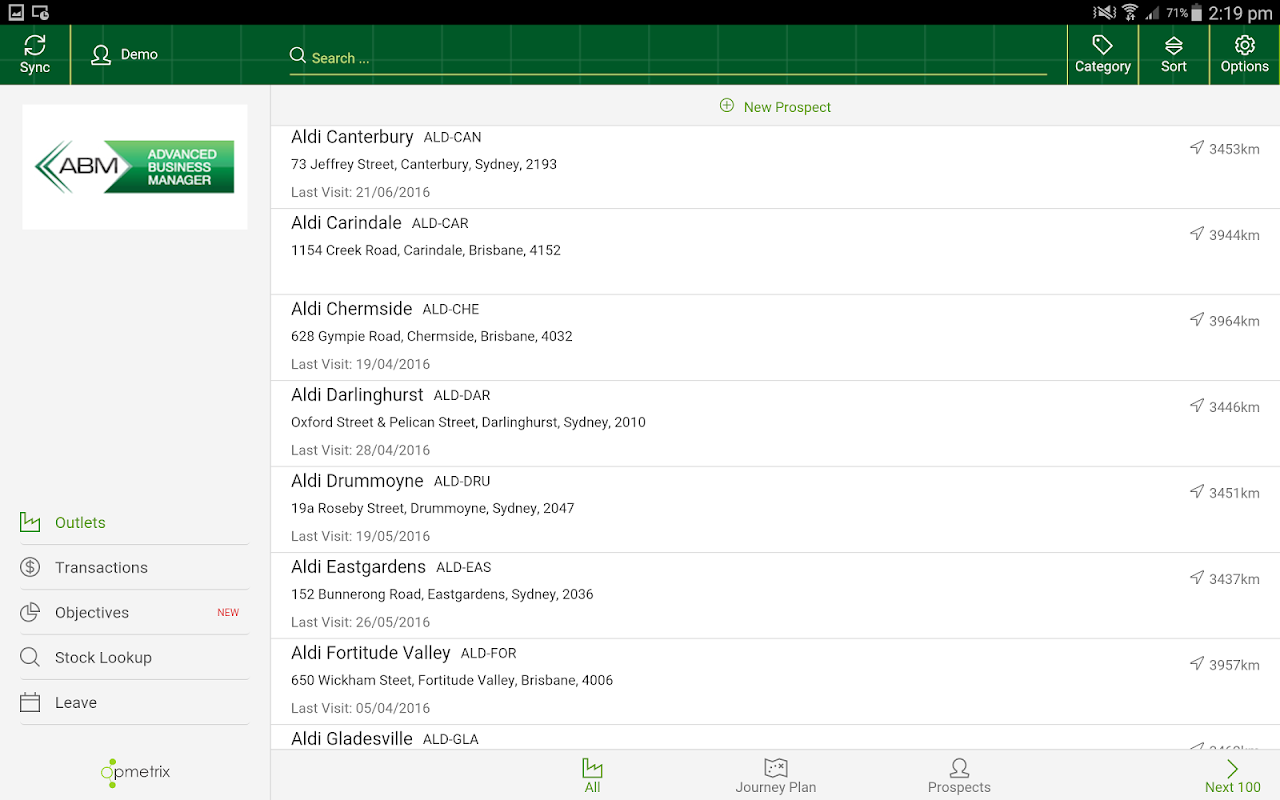The height and width of the screenshot is (800, 1280).
Task: Tap navigation arrow for Aldi Darlinghurst
Action: (1196, 406)
